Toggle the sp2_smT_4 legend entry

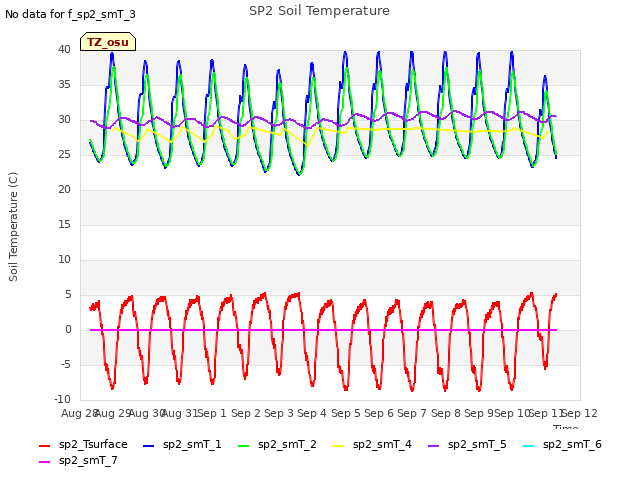372,444
